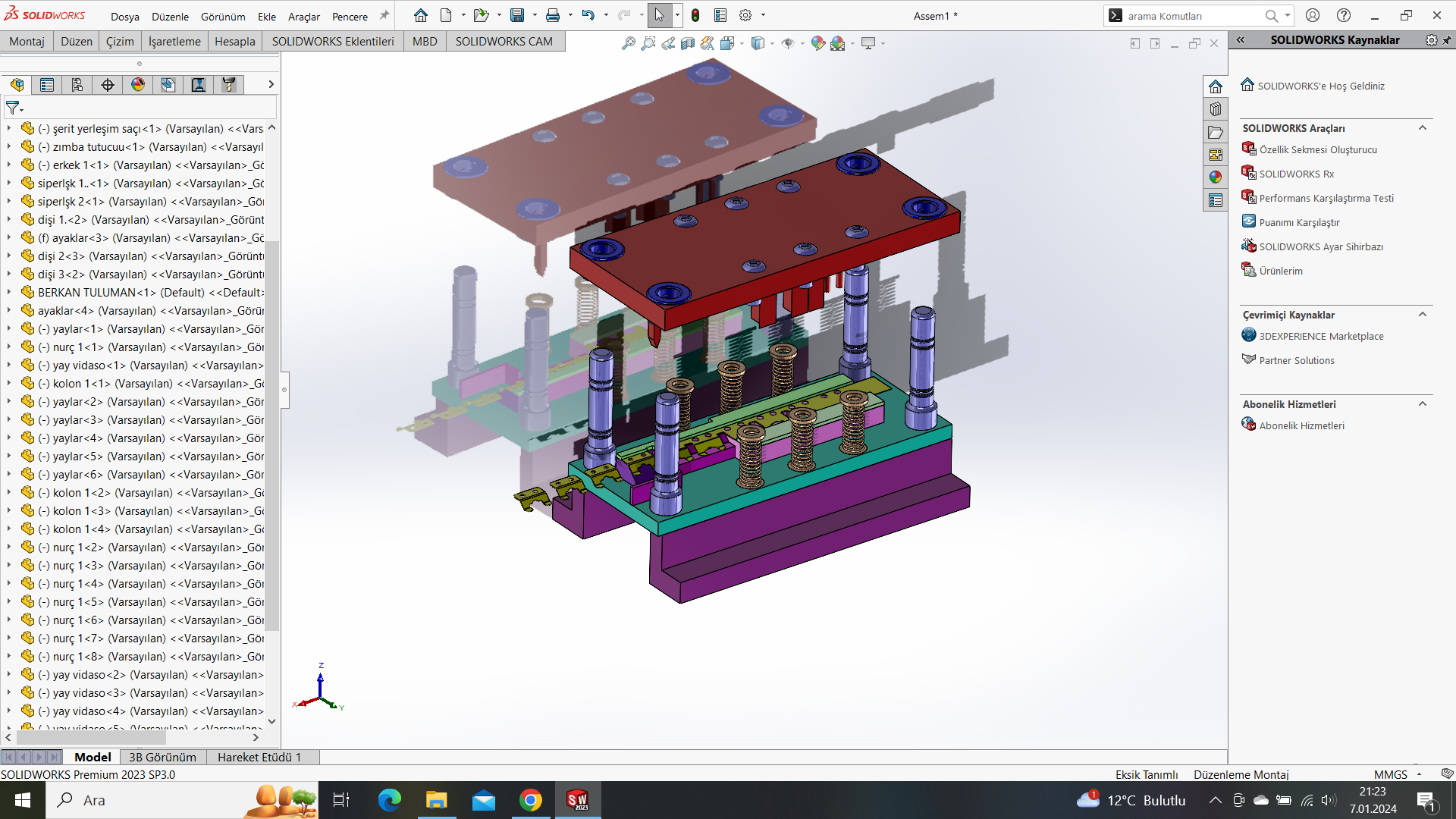Click the Rebuild traffic light icon
This screenshot has width=1456, height=819.
coord(695,15)
